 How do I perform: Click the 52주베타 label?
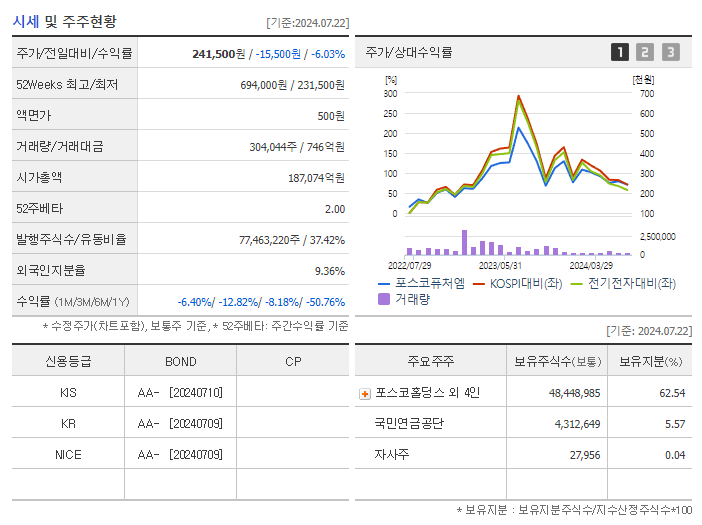click(x=39, y=209)
